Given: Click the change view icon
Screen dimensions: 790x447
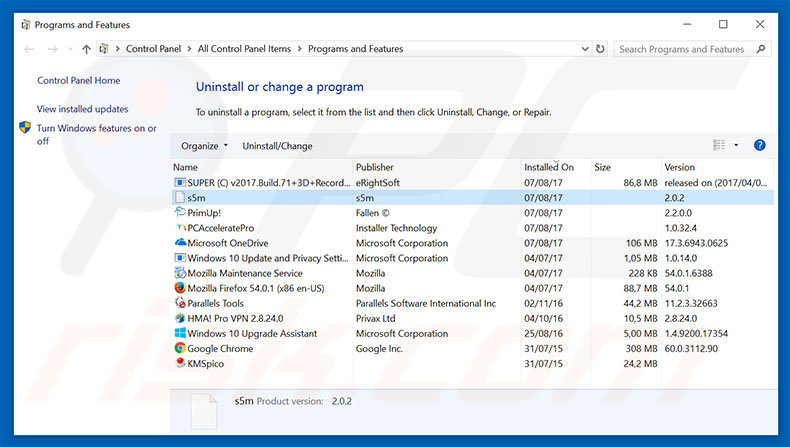Looking at the screenshot, I should [719, 145].
